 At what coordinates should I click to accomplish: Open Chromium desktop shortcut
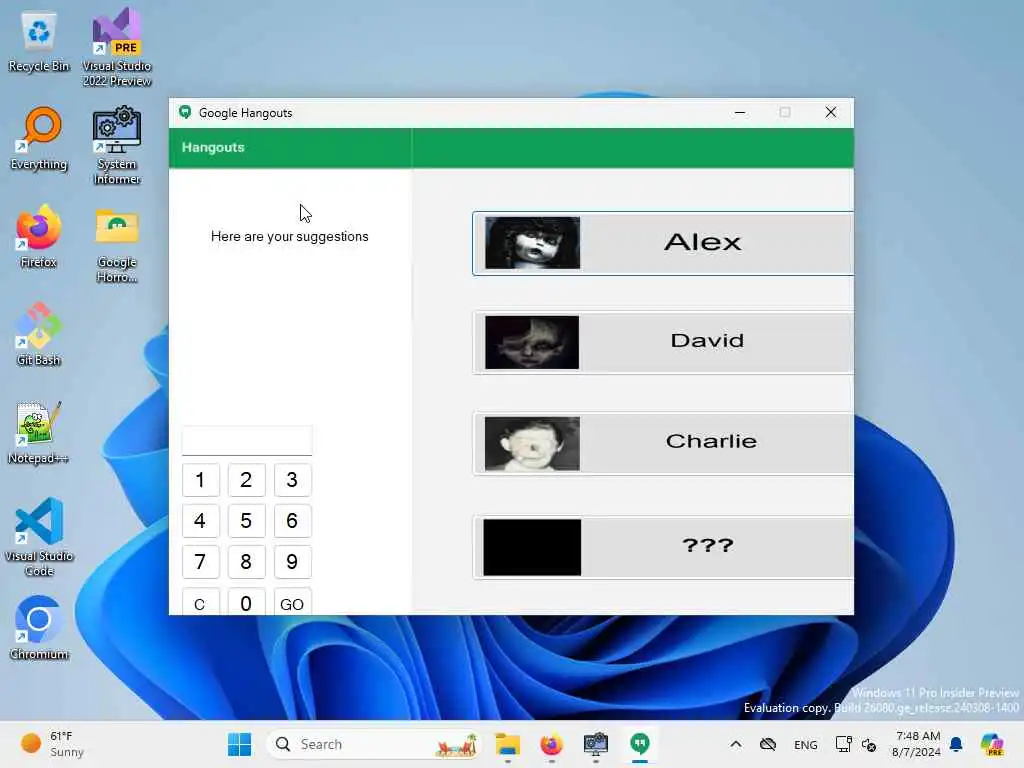pyautogui.click(x=39, y=628)
